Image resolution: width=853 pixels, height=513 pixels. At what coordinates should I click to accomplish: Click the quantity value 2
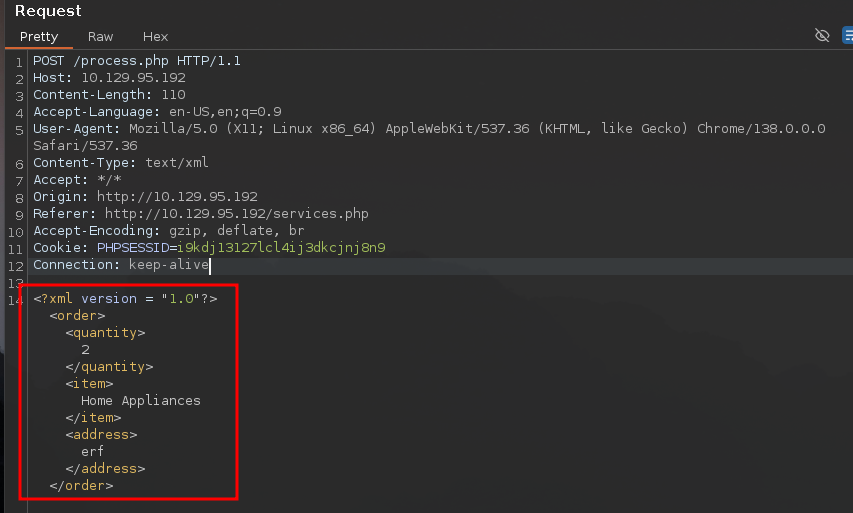click(85, 350)
